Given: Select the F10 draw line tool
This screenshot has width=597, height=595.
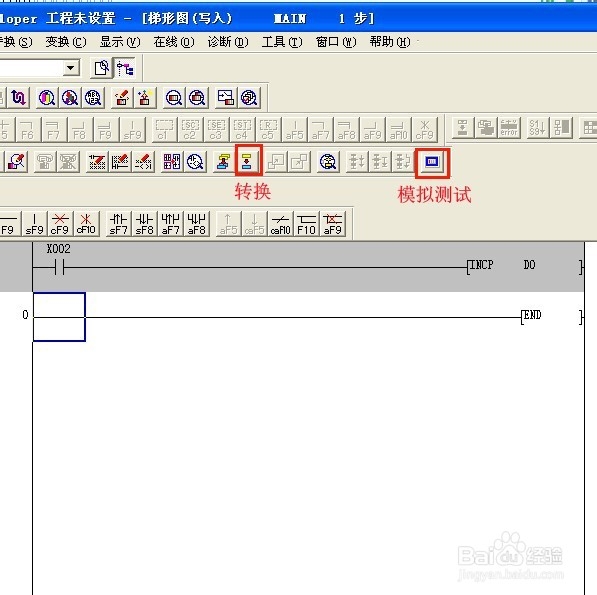Looking at the screenshot, I should [306, 224].
